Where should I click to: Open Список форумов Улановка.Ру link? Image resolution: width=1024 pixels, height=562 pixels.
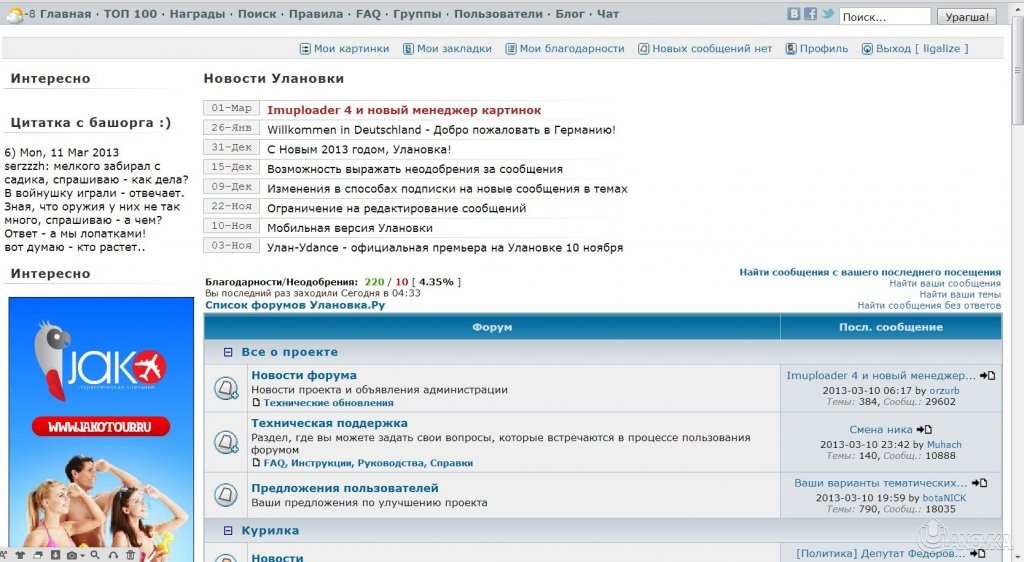click(x=295, y=305)
